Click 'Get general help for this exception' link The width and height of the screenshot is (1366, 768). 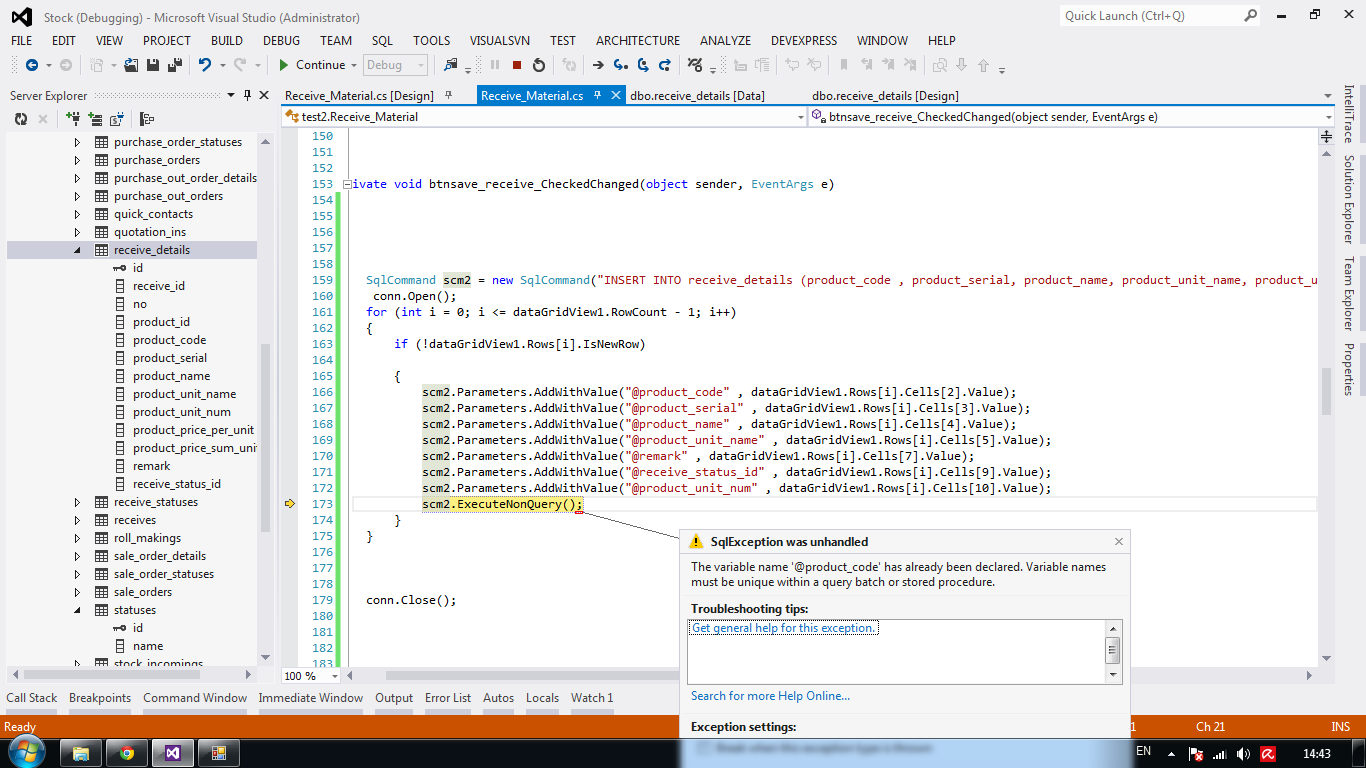point(784,628)
